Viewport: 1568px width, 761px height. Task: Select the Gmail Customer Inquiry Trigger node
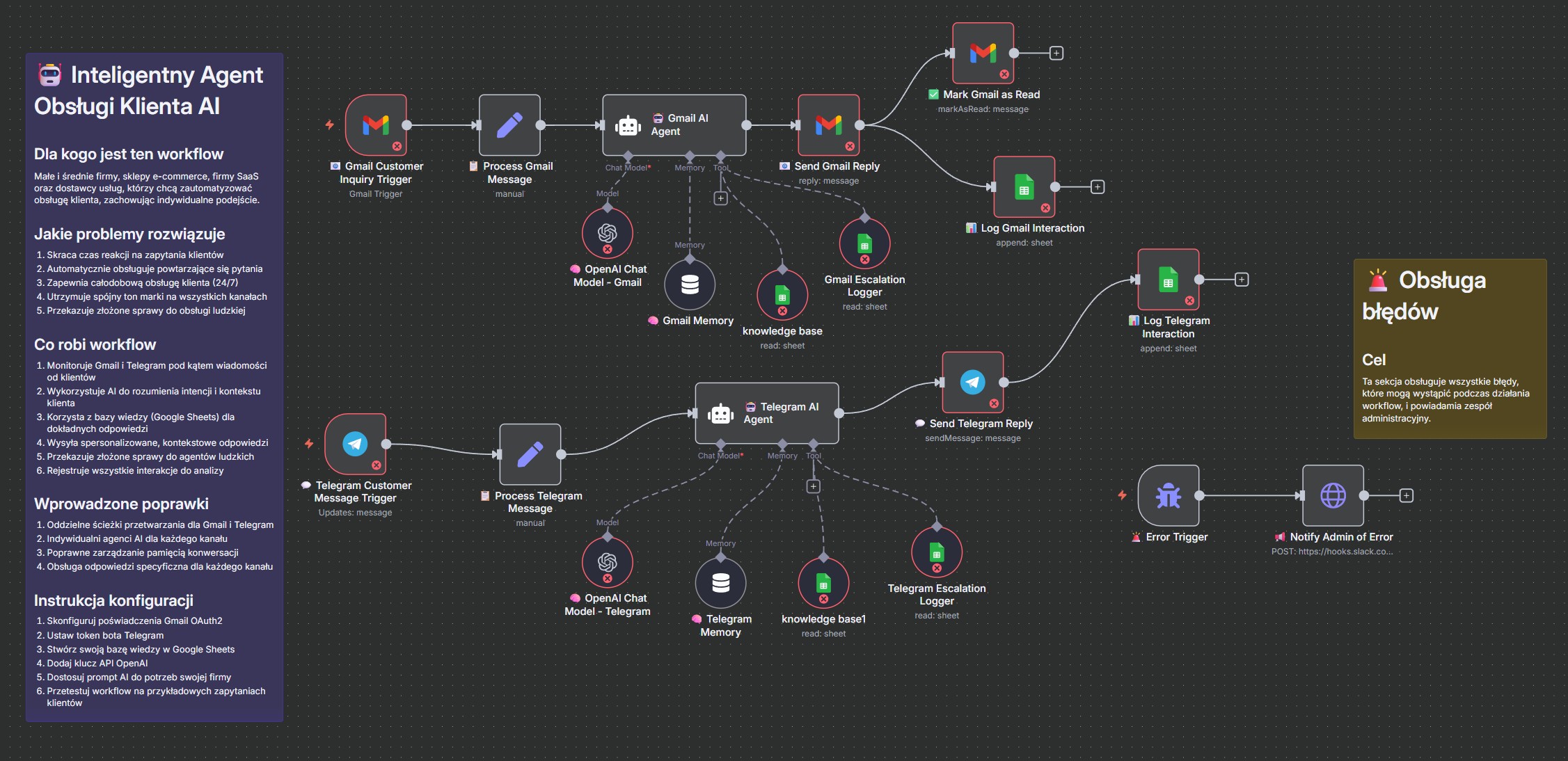point(376,125)
